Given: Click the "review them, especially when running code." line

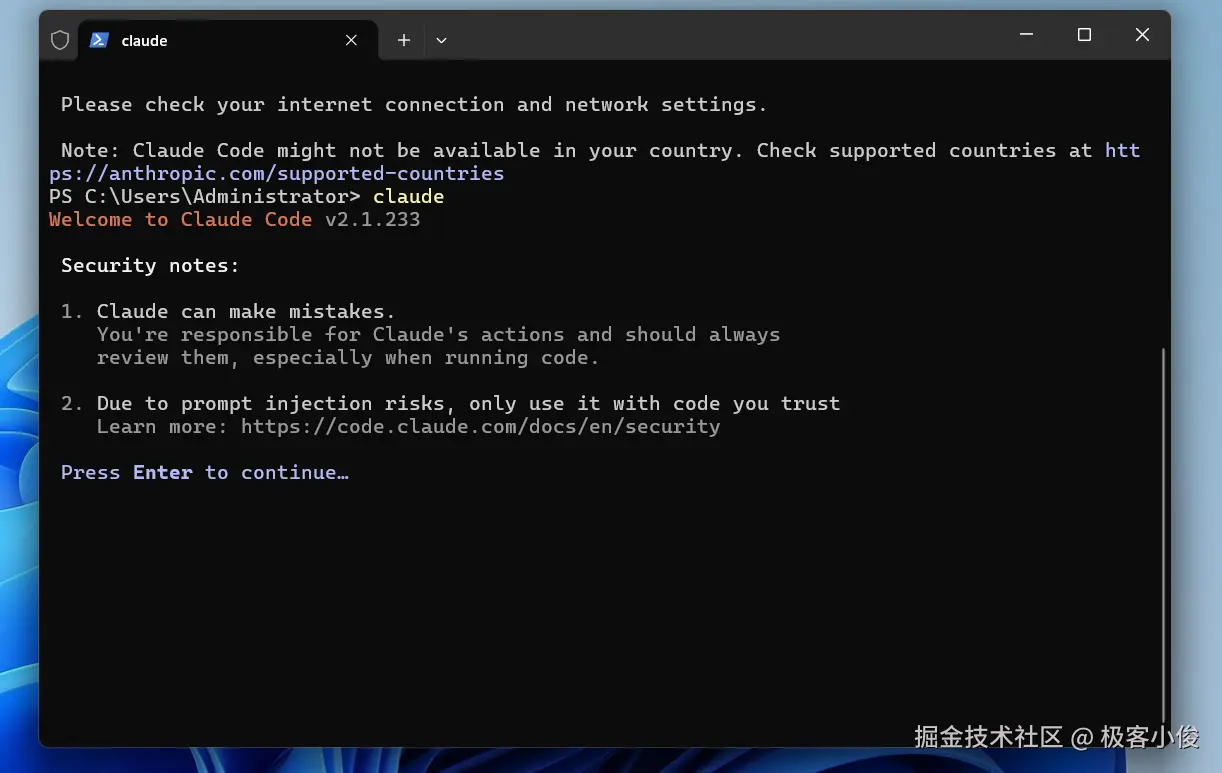Looking at the screenshot, I should 348,357.
